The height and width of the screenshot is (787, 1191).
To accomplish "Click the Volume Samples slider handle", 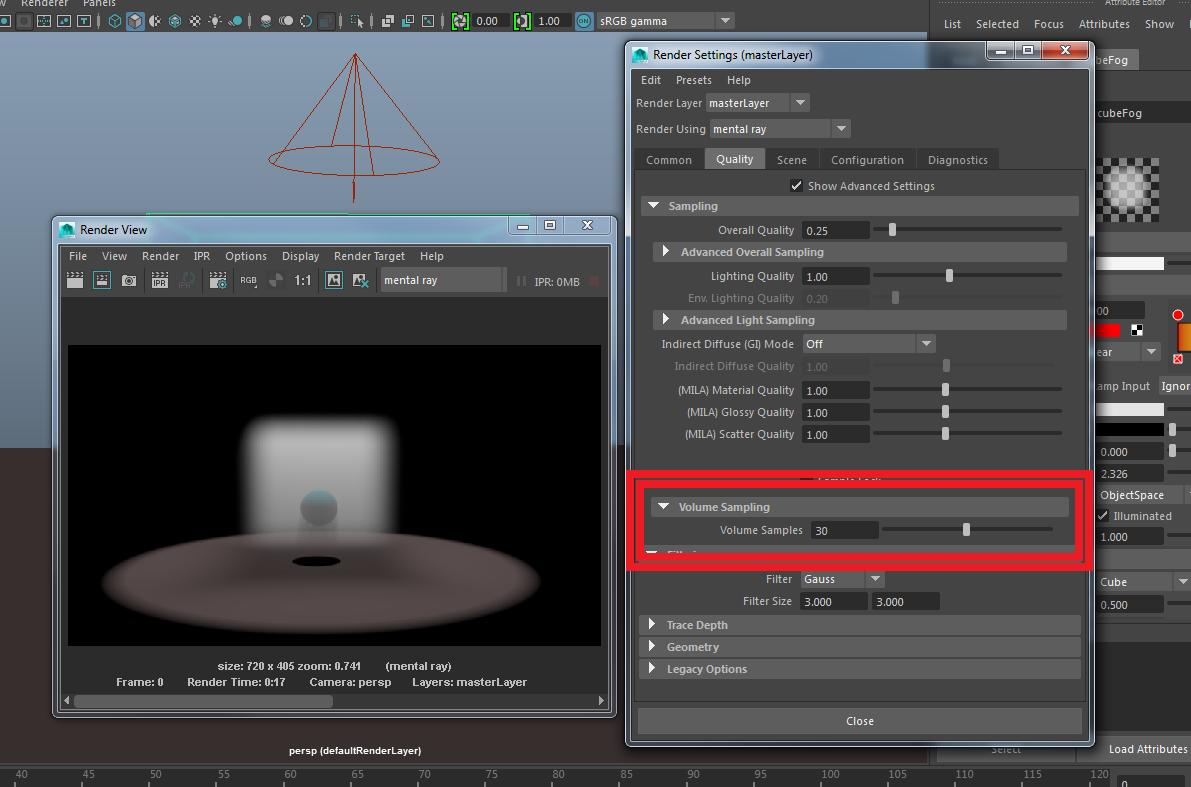I will pyautogui.click(x=966, y=530).
